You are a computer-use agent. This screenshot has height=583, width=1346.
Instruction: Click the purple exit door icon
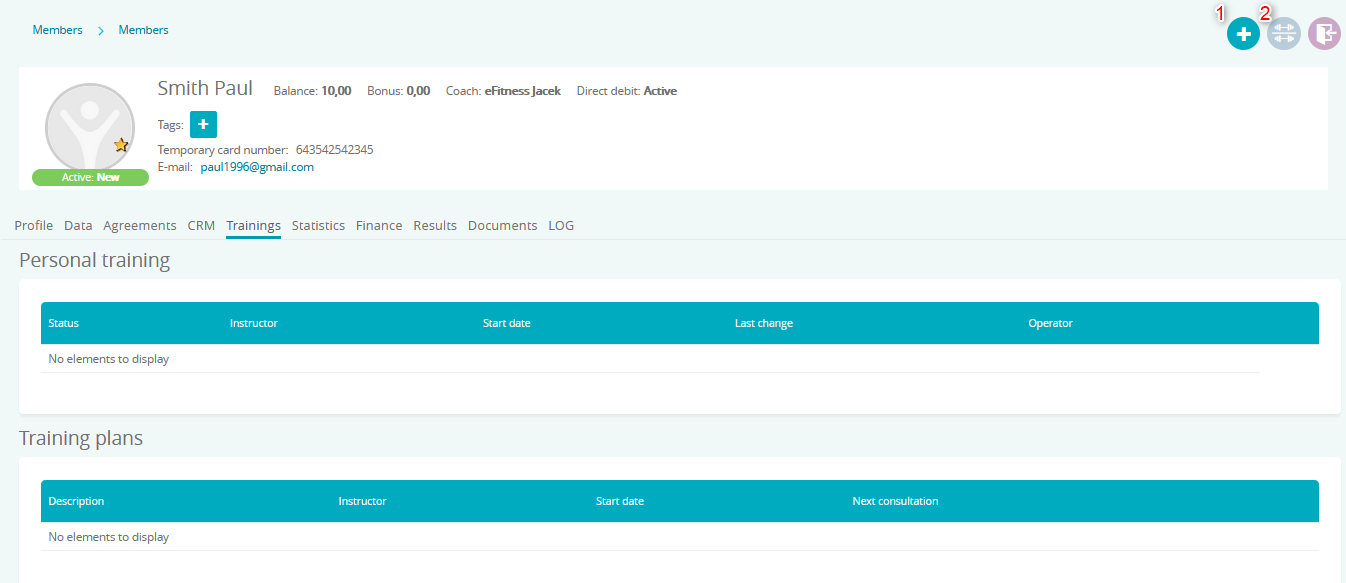[1324, 34]
